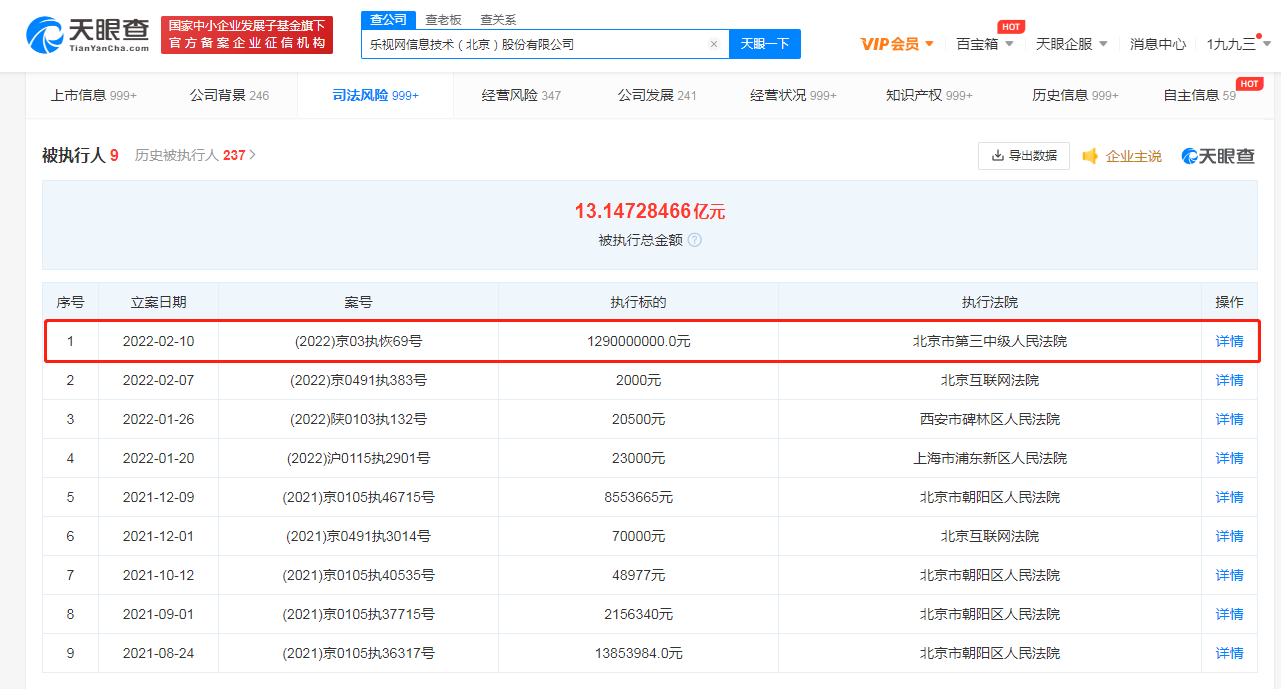Select 查老板 search tab
The image size is (1281, 689).
(x=443, y=20)
